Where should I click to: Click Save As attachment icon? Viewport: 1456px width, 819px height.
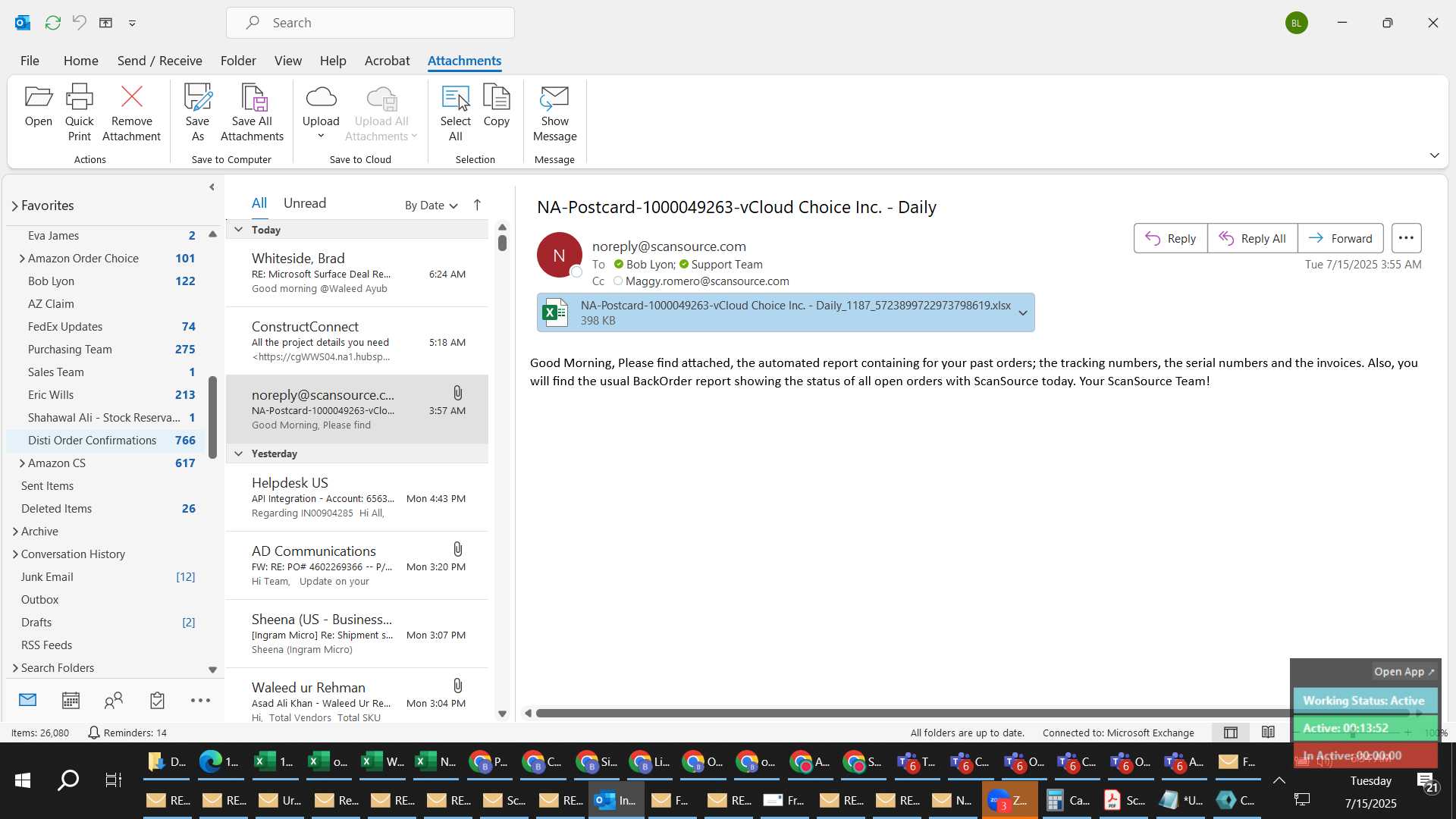[197, 112]
